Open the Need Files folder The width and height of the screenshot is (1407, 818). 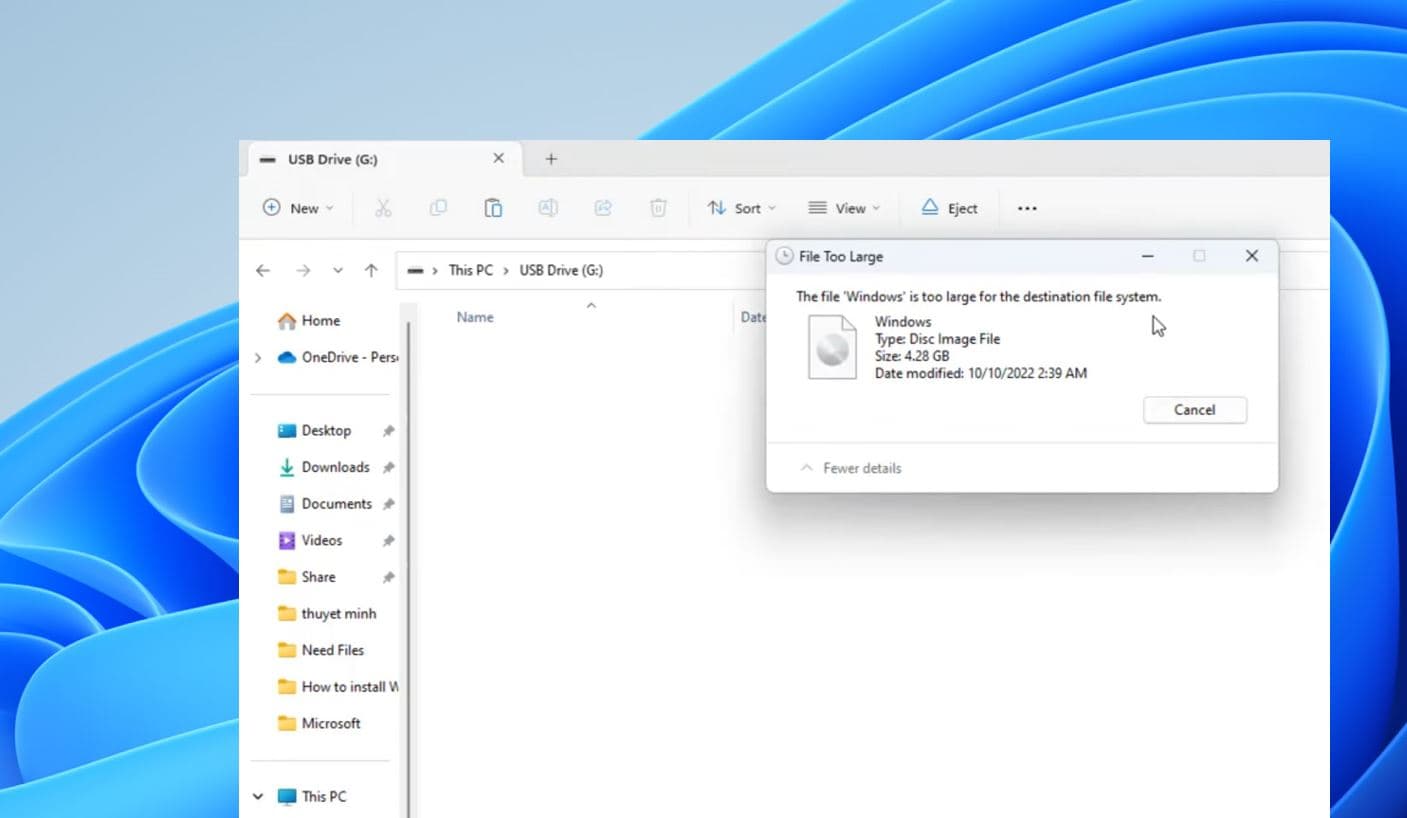323,650
